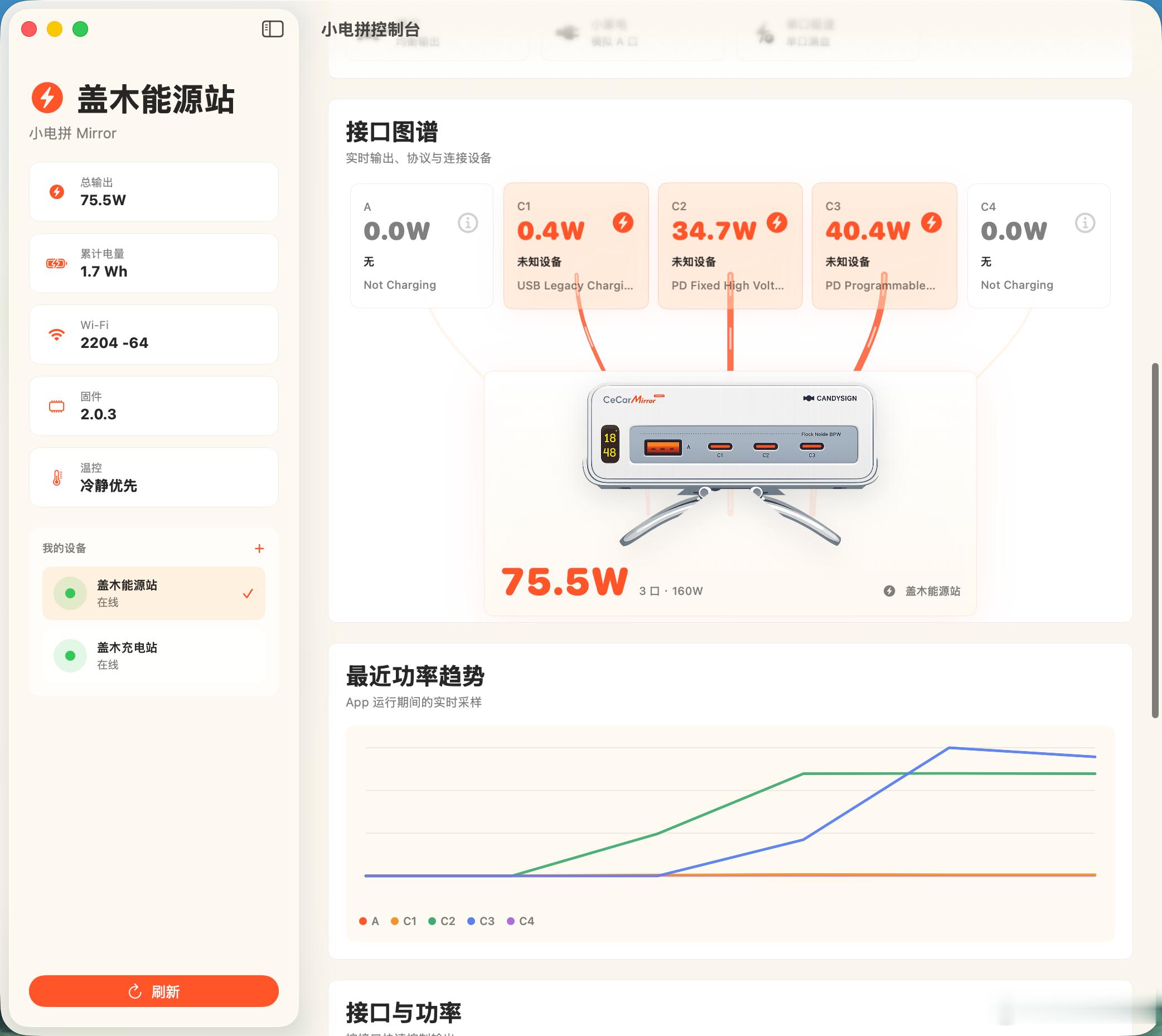Click the CeCarMirror brand text on charger
Image resolution: width=1162 pixels, height=1036 pixels.
tap(633, 399)
